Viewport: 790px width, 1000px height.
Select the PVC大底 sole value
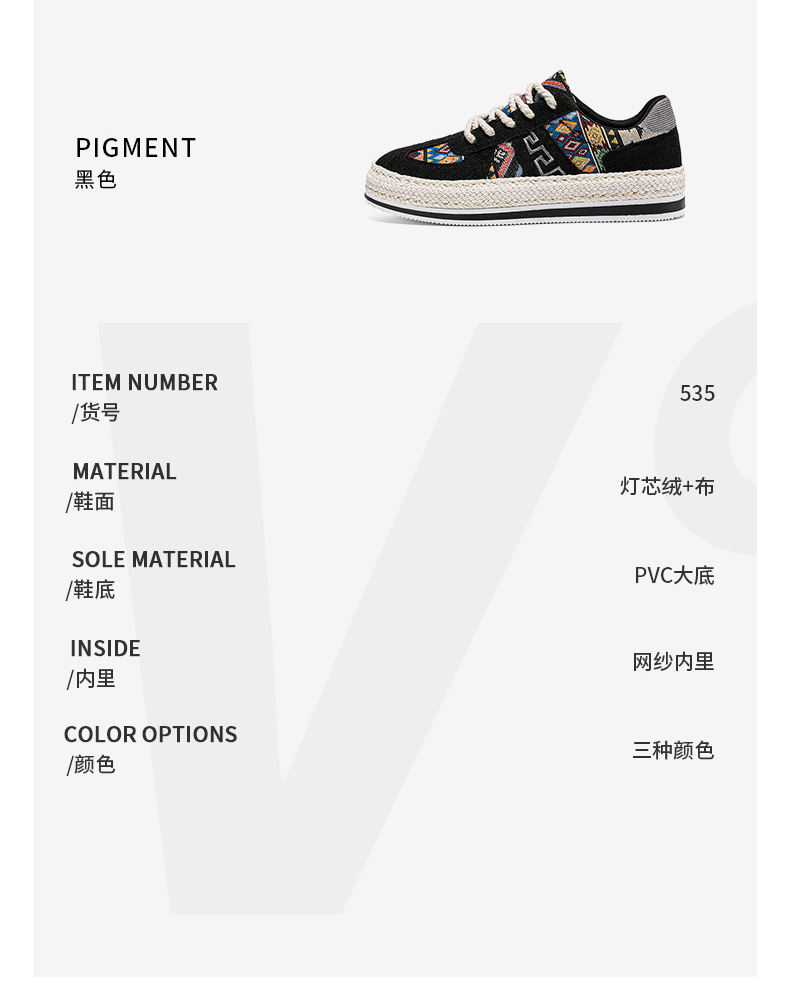pos(674,575)
